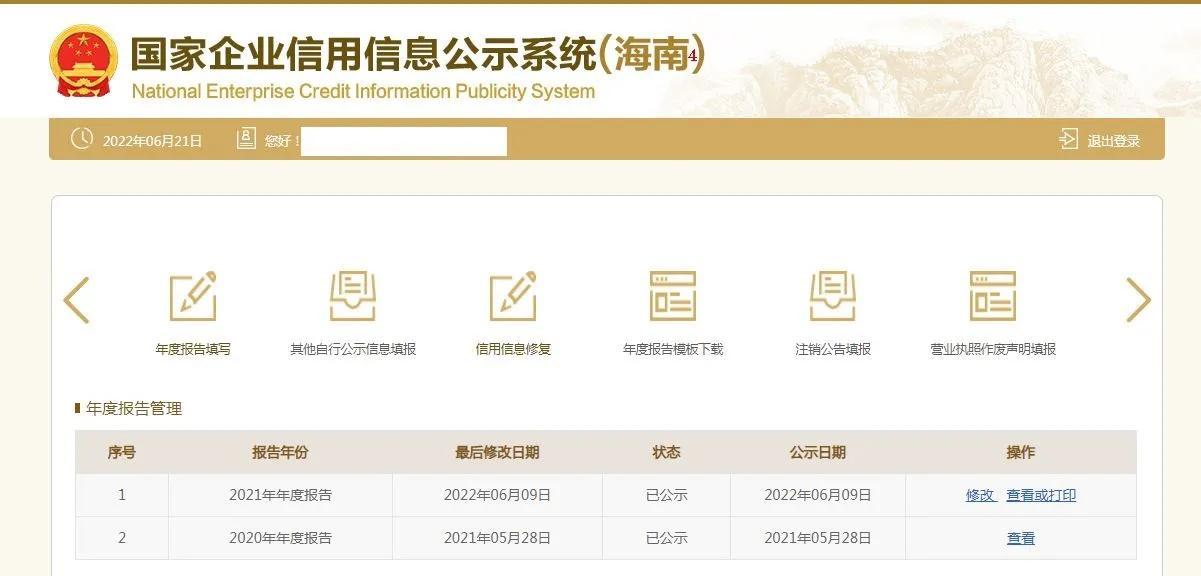Click 查看 for the 2020 annual report
Viewport: 1201px width, 576px height.
(1021, 538)
